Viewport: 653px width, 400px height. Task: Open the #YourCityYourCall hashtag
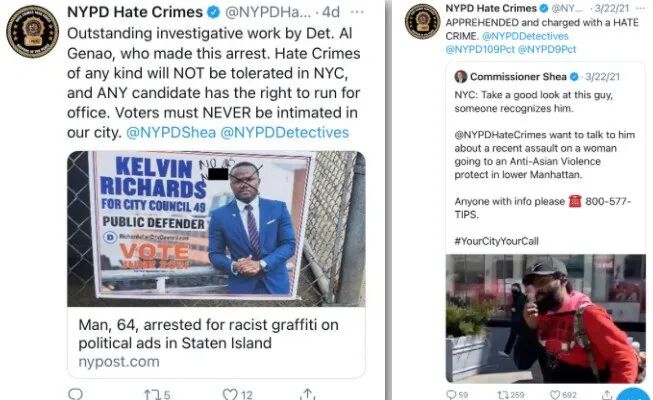pyautogui.click(x=496, y=241)
